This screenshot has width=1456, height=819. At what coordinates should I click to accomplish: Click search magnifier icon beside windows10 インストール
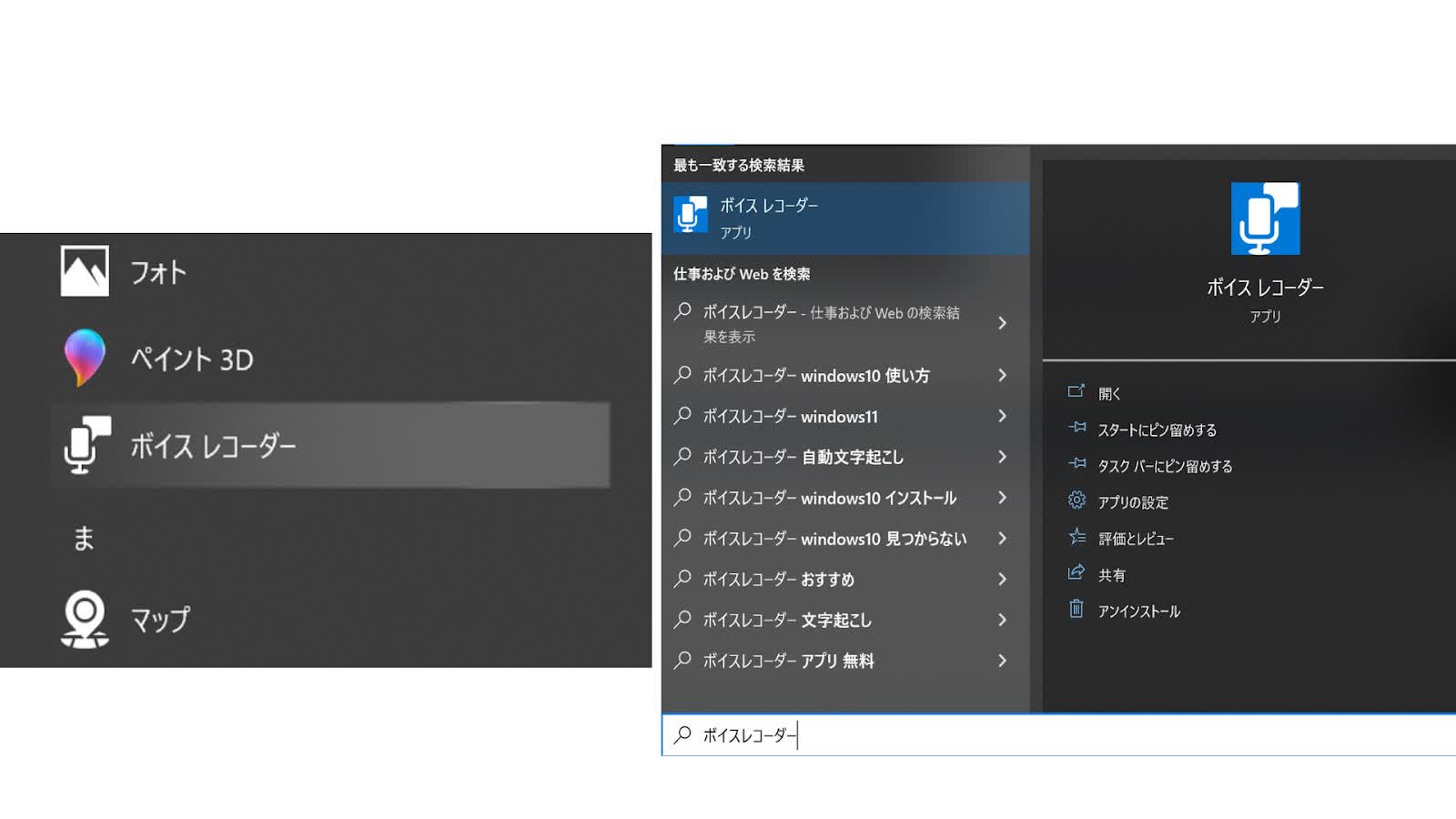point(682,498)
